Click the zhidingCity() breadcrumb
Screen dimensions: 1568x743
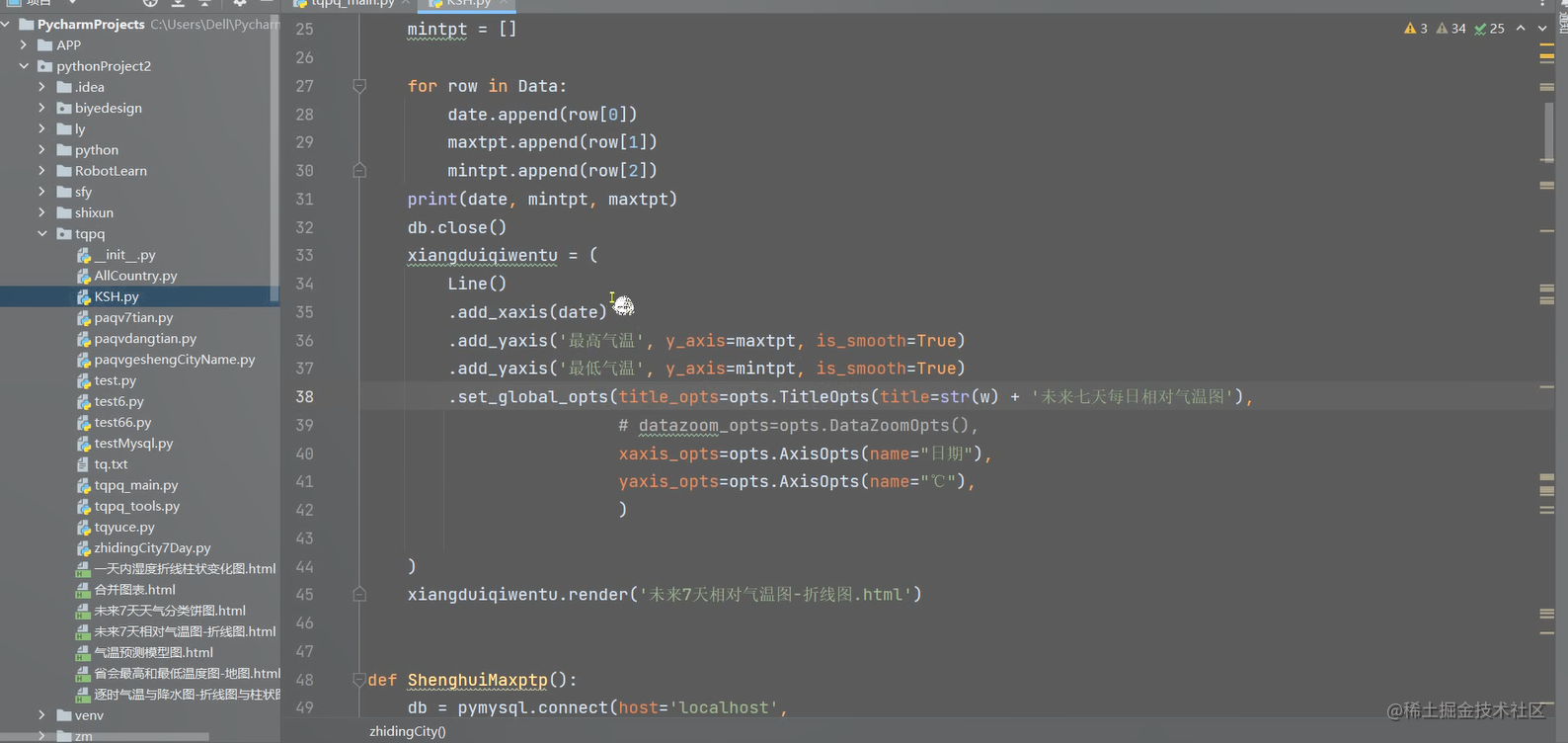(408, 731)
